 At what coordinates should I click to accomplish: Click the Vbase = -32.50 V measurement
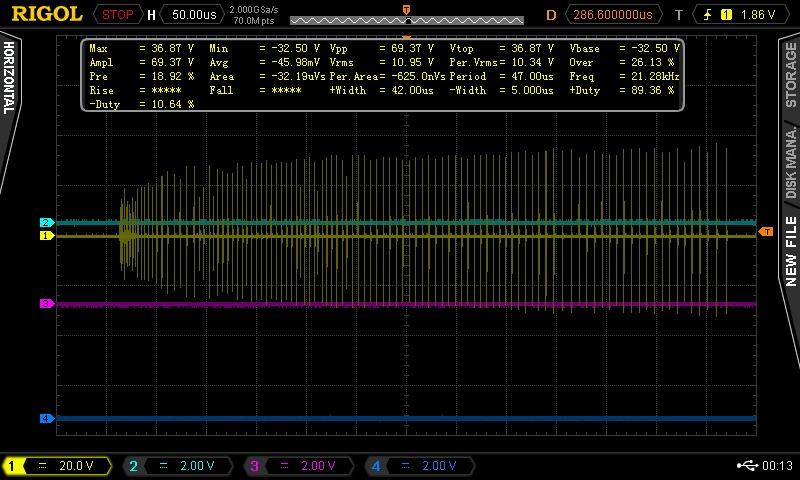(624, 48)
